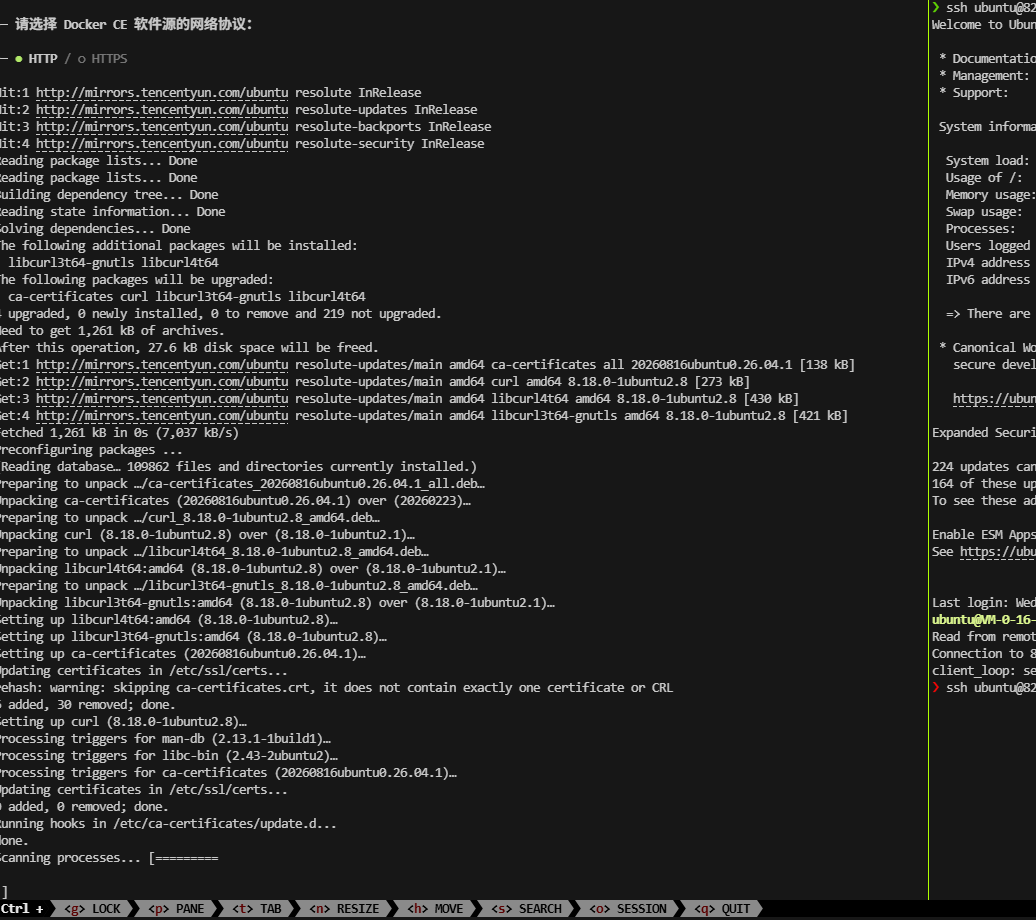The width and height of the screenshot is (1036, 920).
Task: Click the 'Last login:' line in right pane
Action: point(984,603)
